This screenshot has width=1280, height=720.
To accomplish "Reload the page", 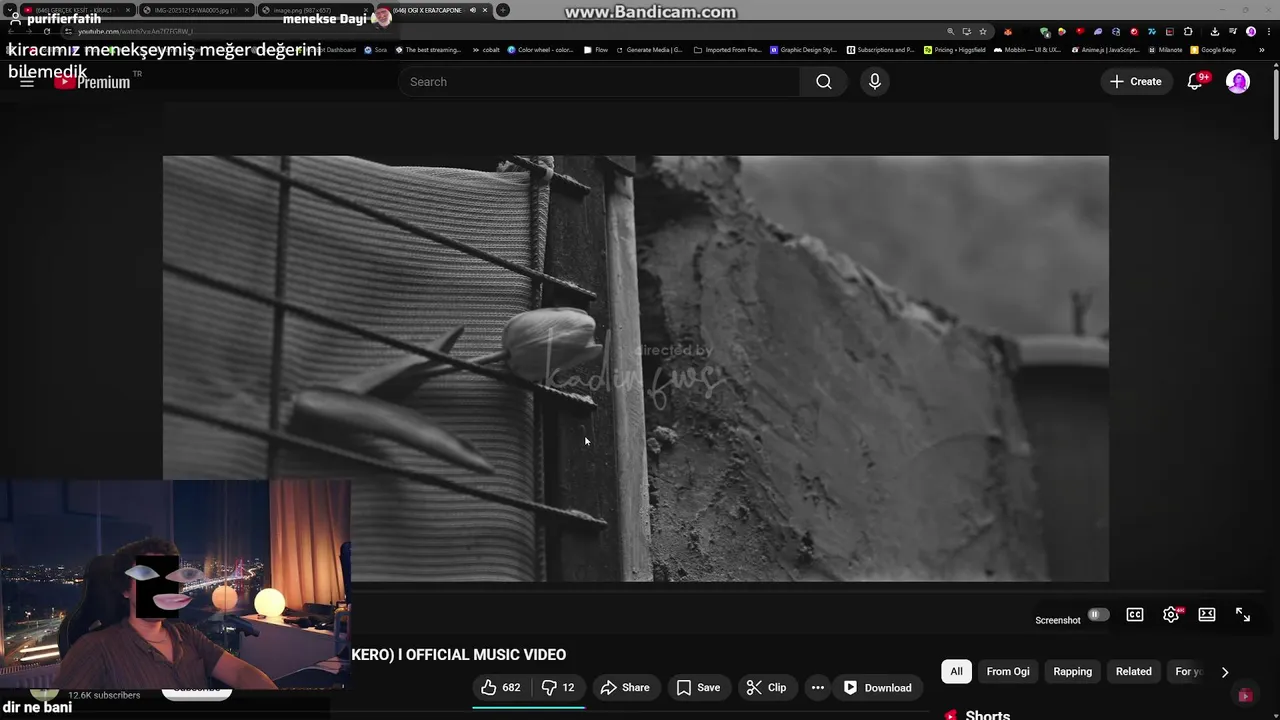I will point(46,31).
